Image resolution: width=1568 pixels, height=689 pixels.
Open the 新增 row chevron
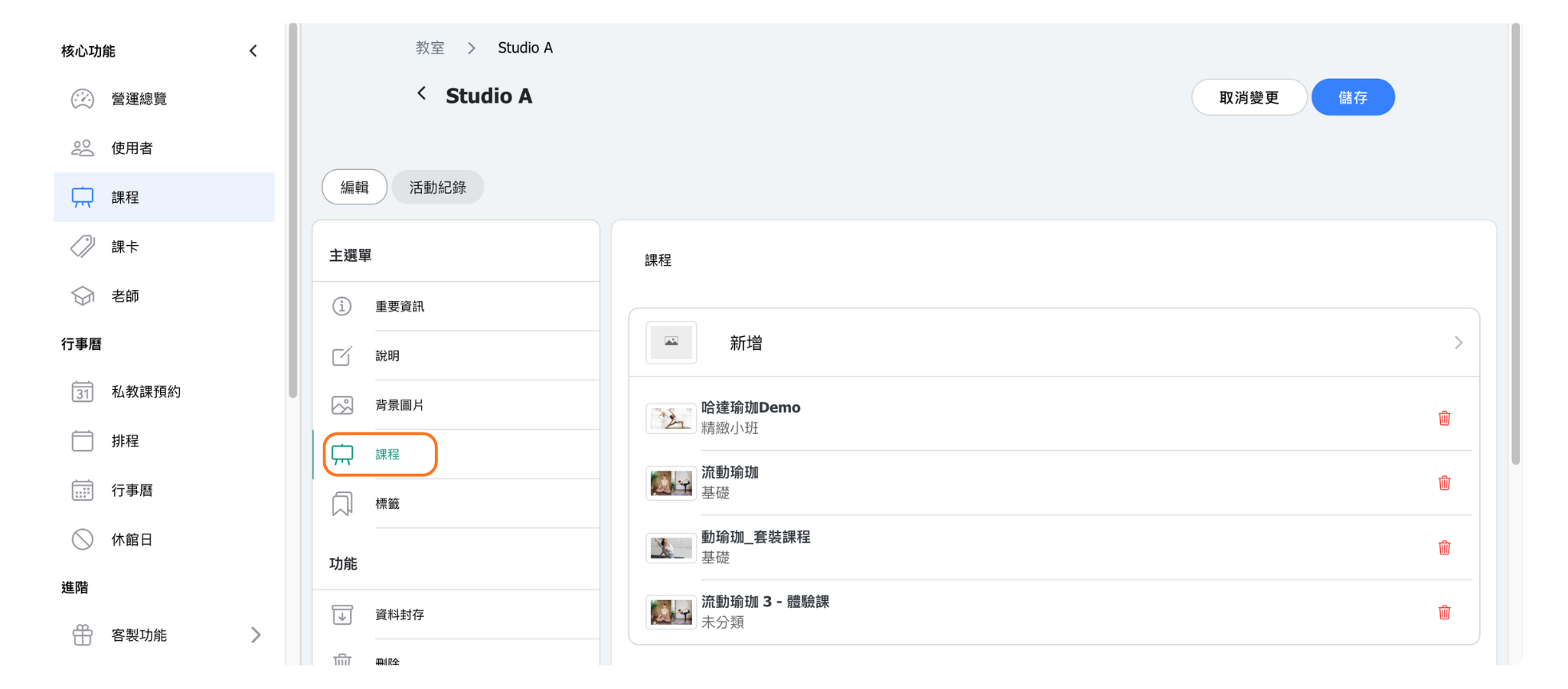point(1458,343)
